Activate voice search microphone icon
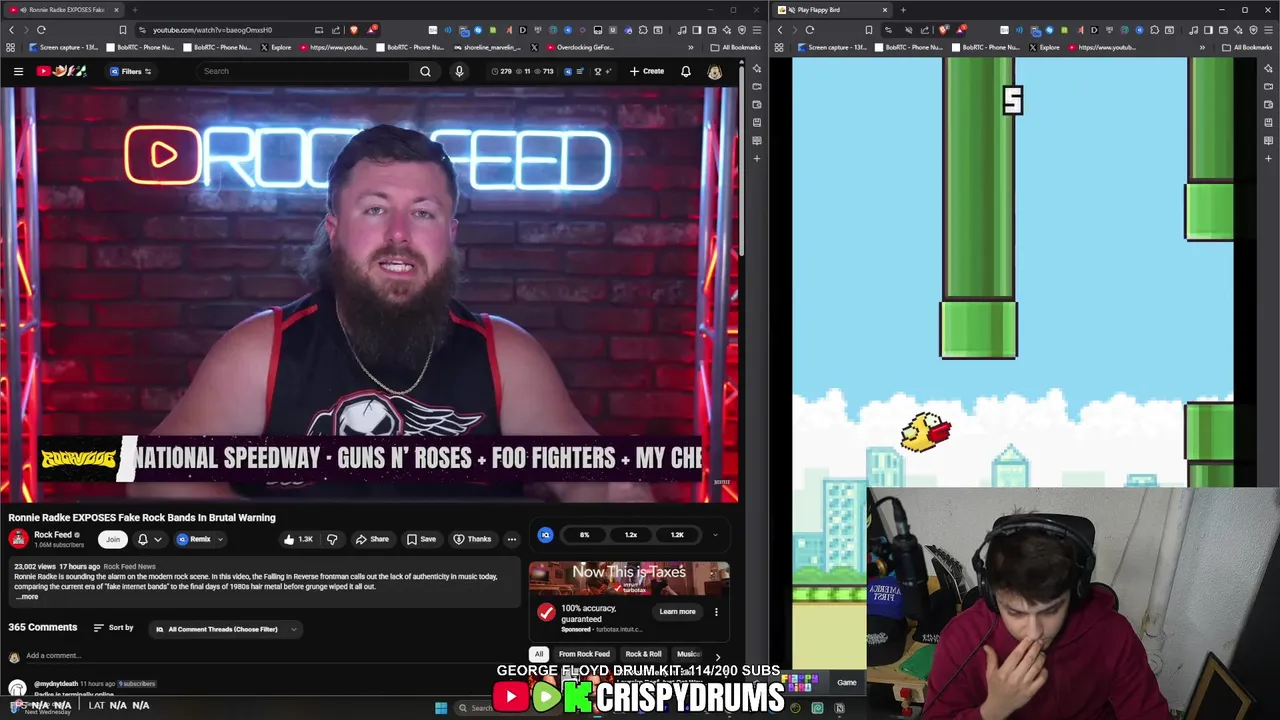 pyautogui.click(x=459, y=71)
